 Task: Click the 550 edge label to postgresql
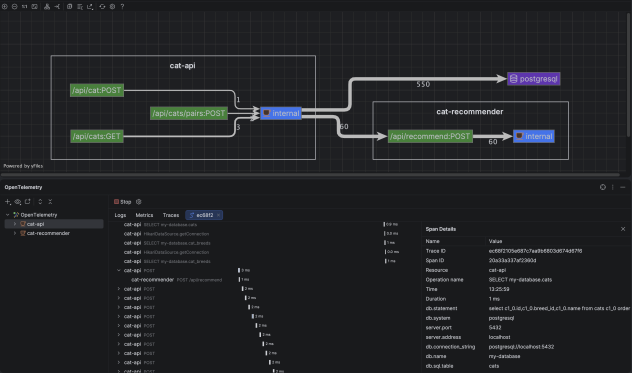[423, 84]
